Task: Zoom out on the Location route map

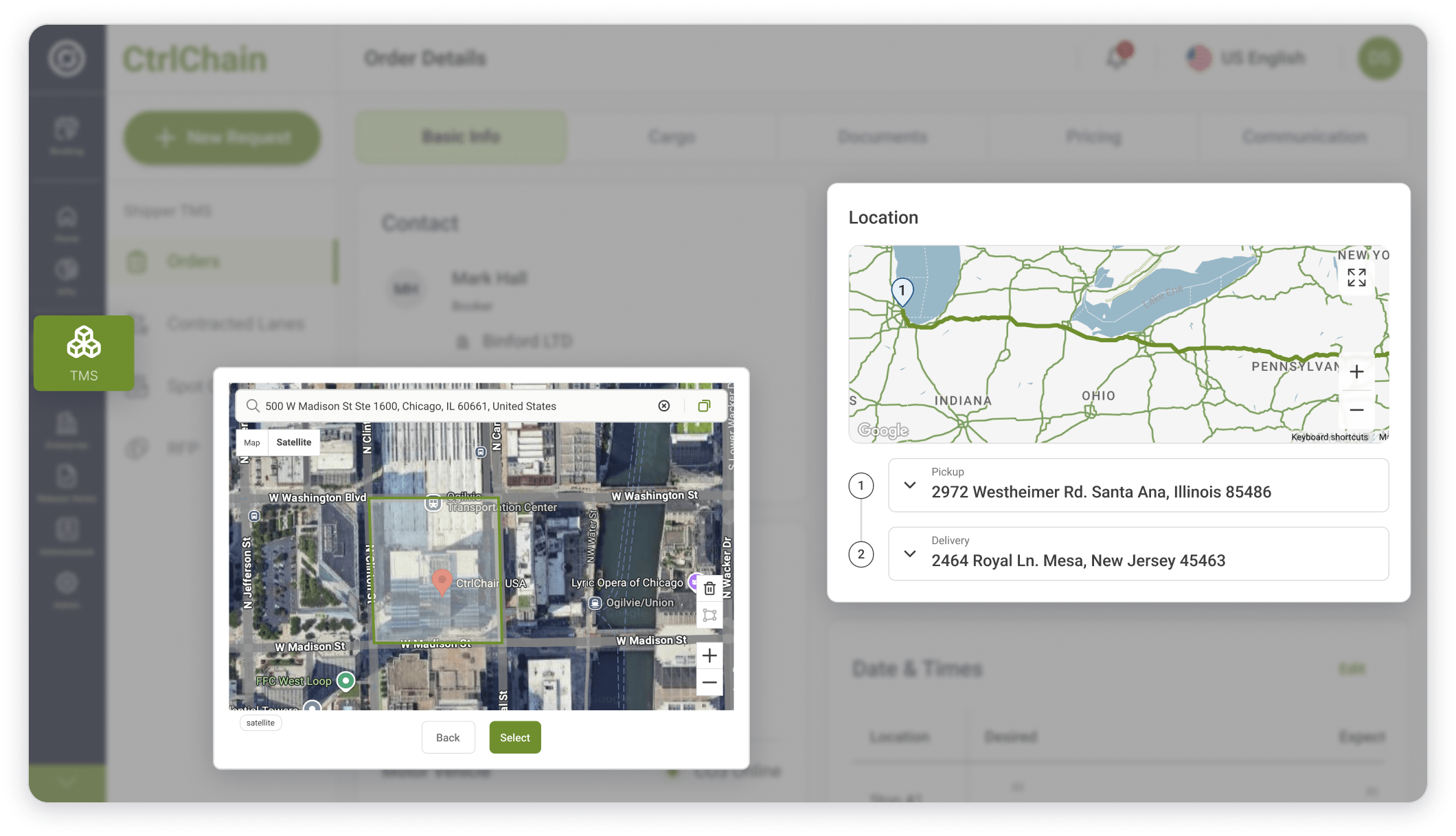Action: pyautogui.click(x=1356, y=410)
